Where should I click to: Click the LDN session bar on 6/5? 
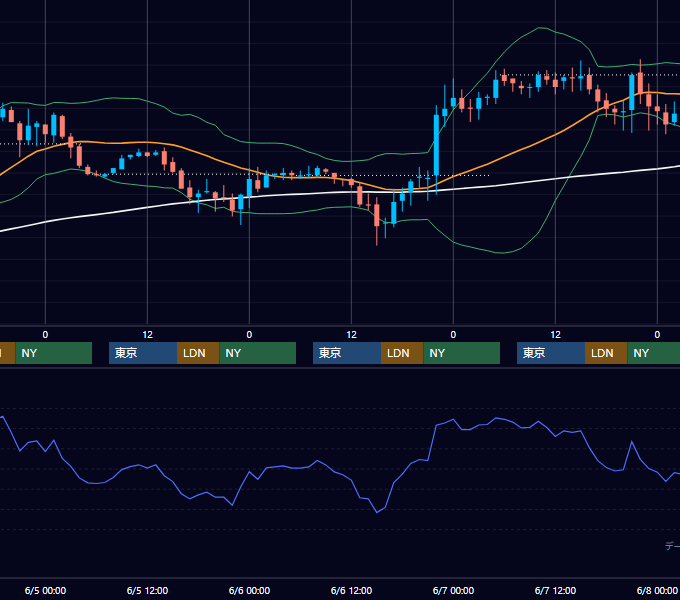click(198, 353)
